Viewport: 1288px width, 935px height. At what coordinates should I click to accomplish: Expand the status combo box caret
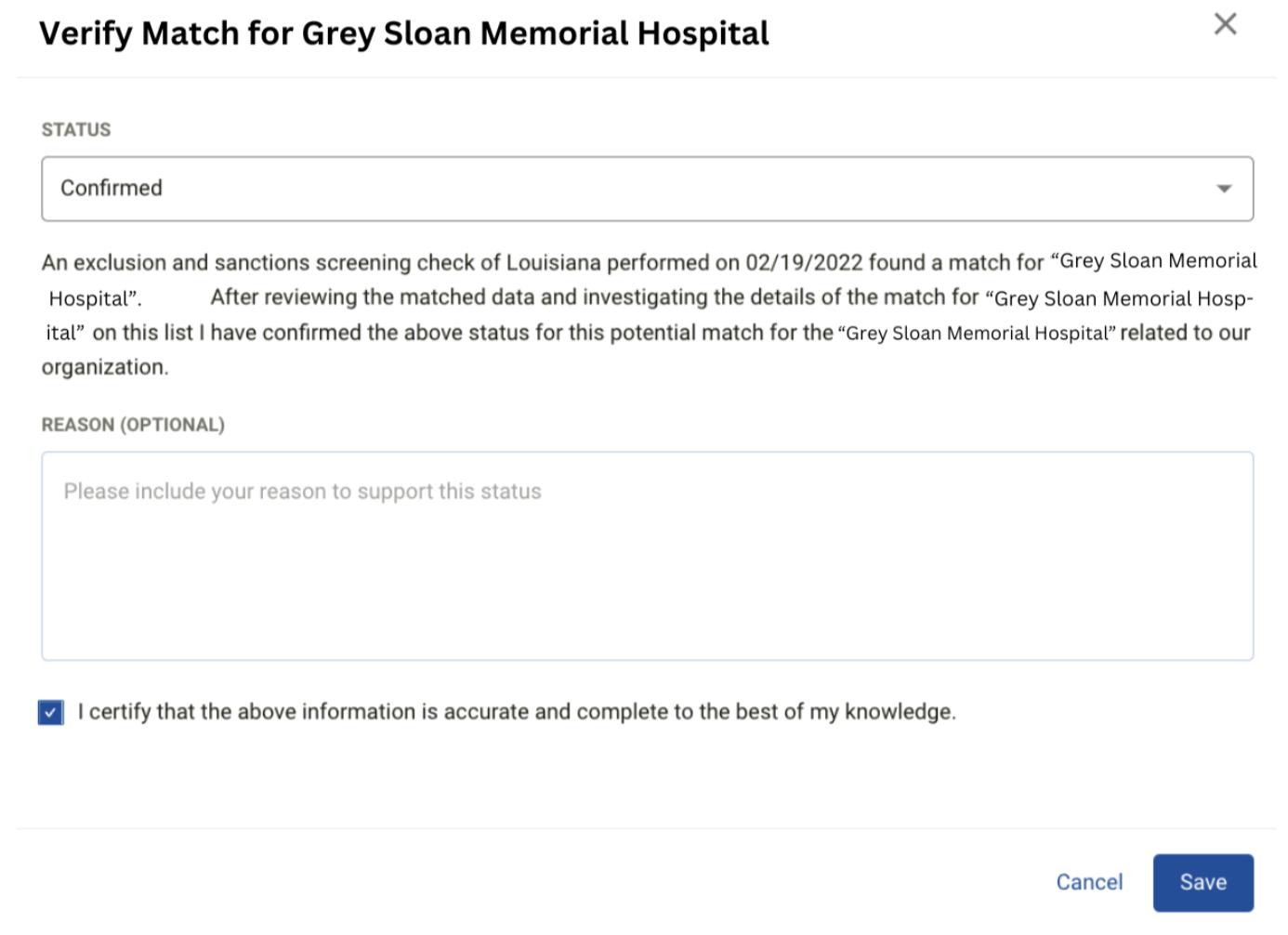point(1224,189)
